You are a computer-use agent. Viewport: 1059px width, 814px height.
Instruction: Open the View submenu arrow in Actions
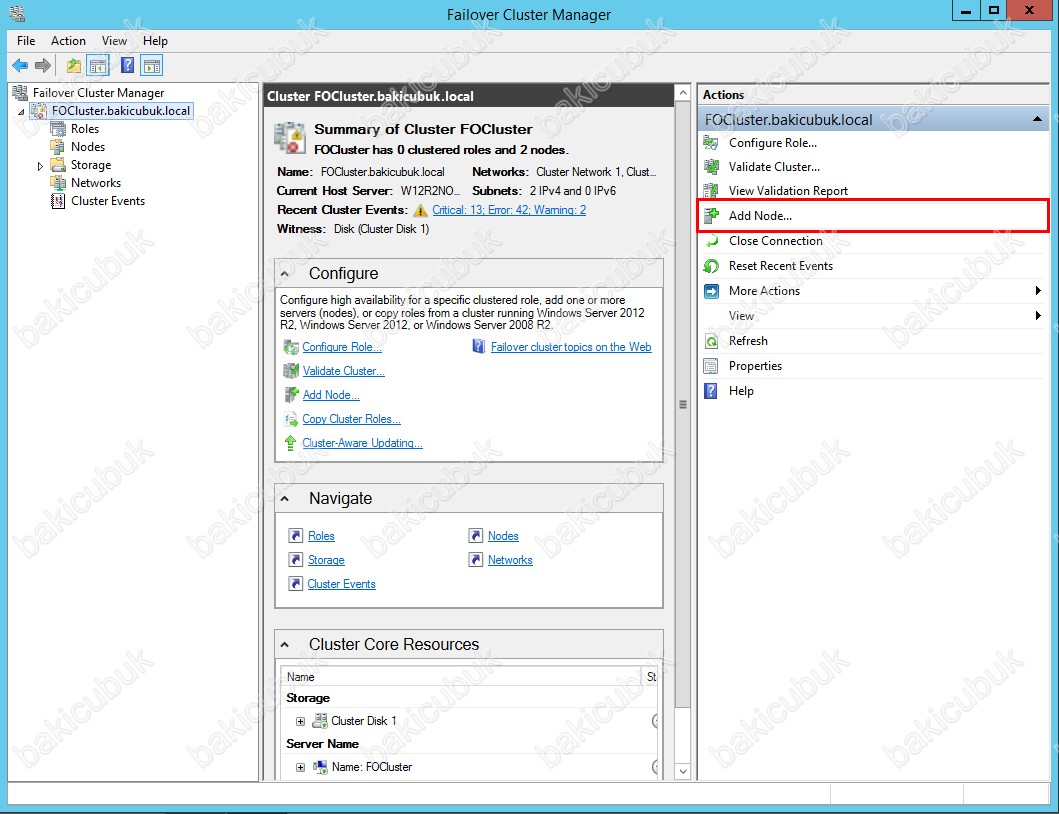1038,315
